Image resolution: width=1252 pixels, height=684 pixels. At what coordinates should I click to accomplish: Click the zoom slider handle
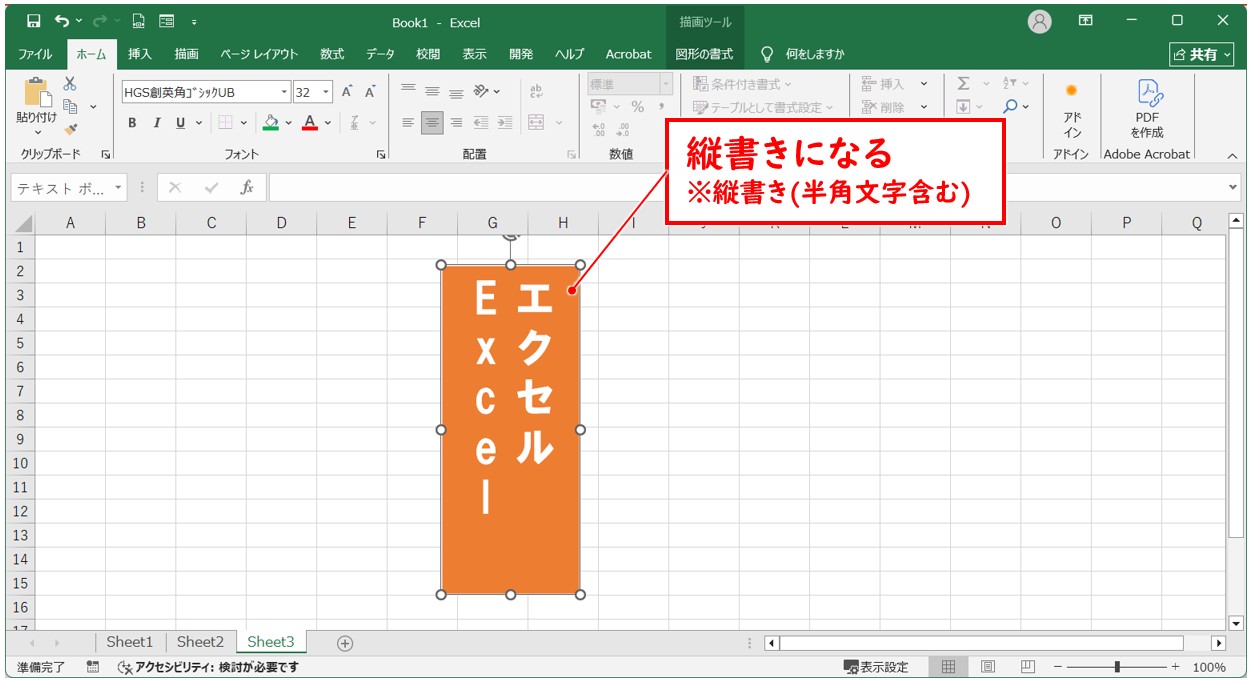click(1117, 667)
